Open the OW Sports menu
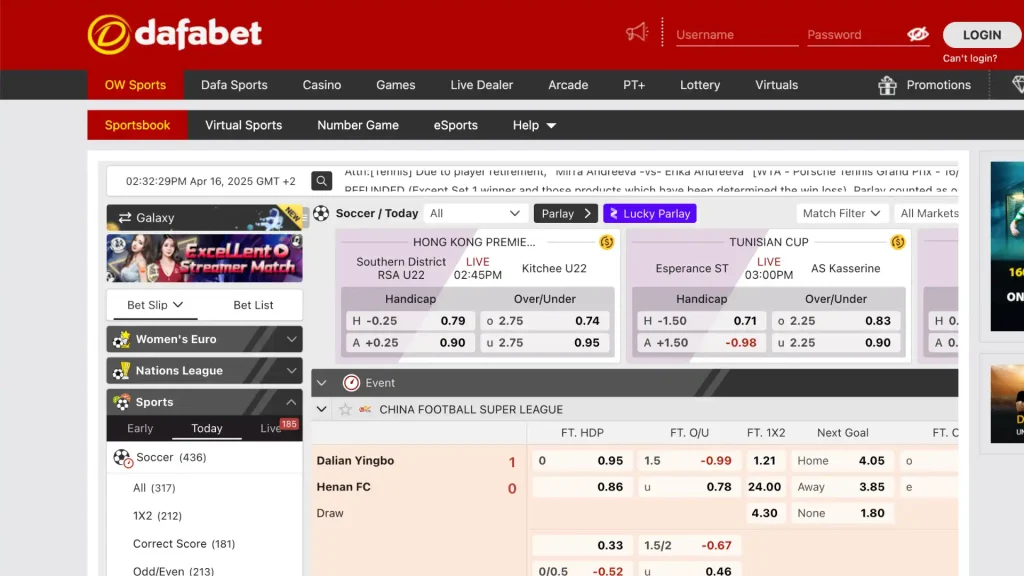 [135, 85]
